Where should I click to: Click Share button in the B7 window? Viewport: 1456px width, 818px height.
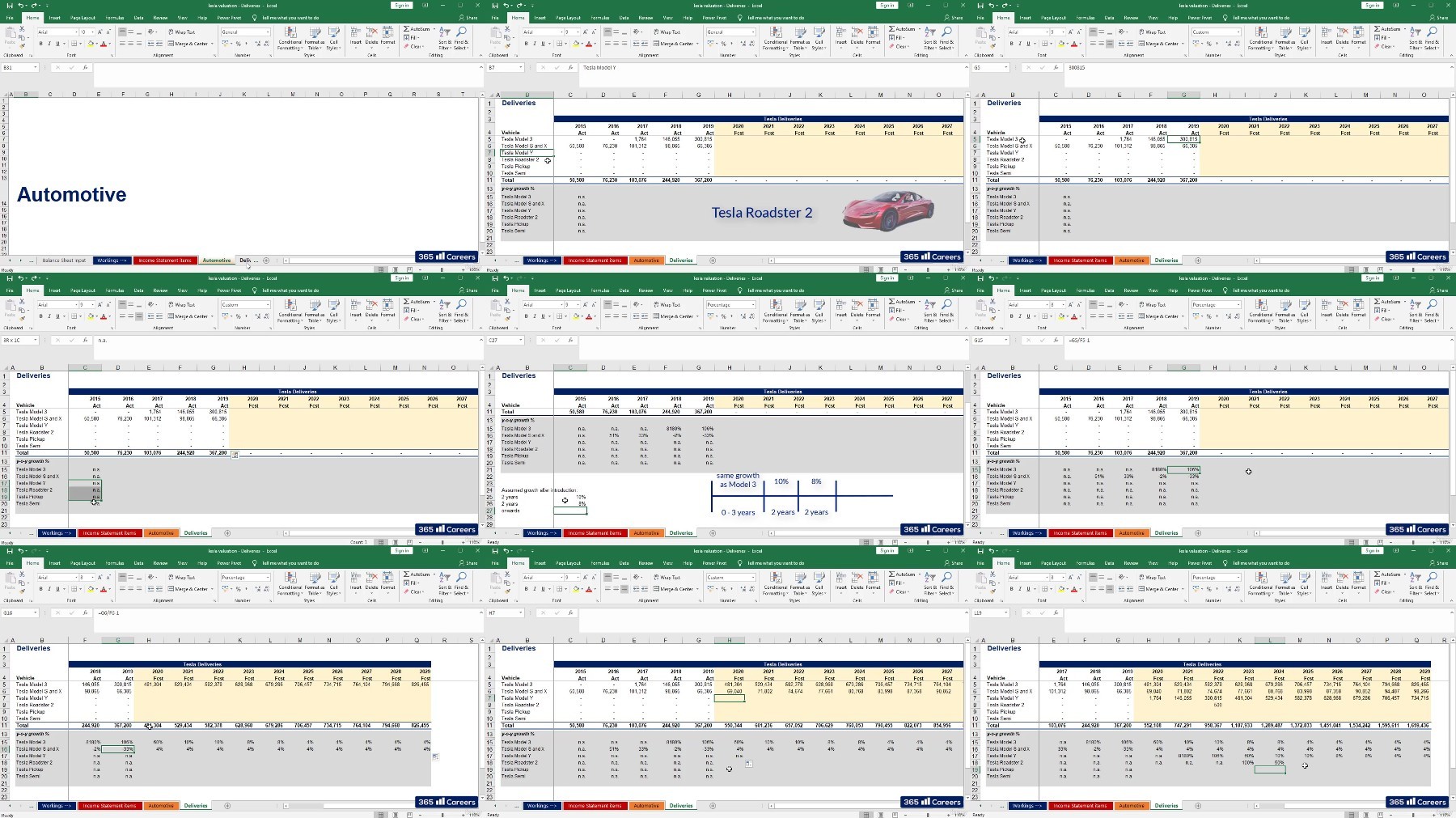(954, 18)
